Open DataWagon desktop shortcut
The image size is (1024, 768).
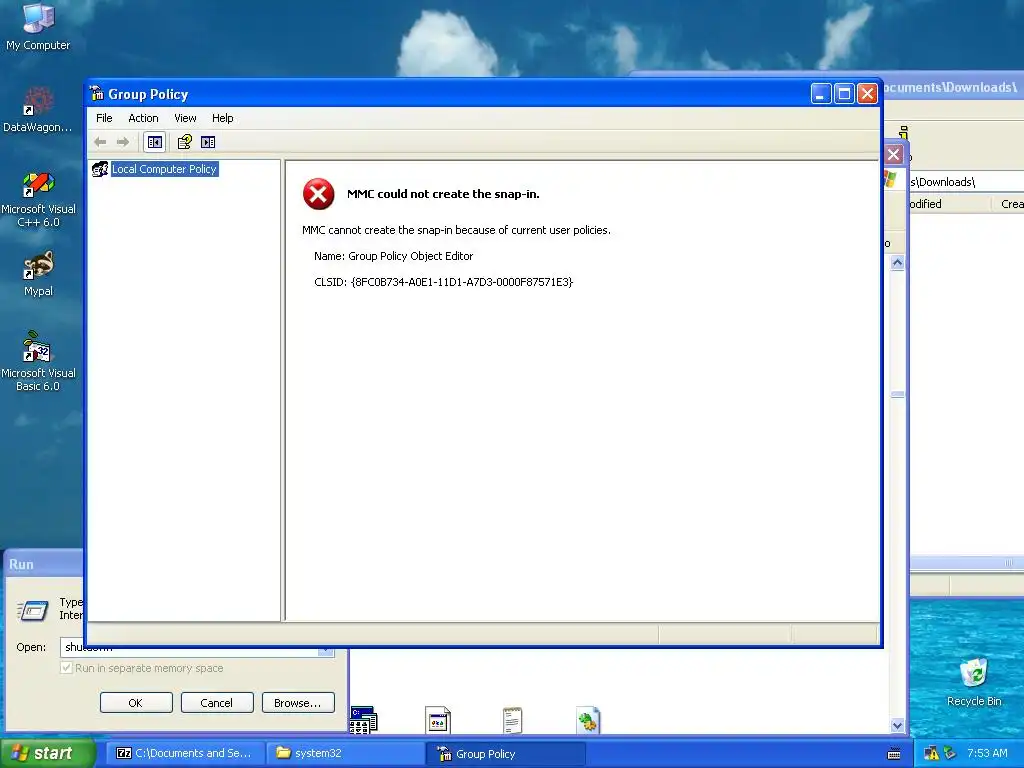(38, 110)
